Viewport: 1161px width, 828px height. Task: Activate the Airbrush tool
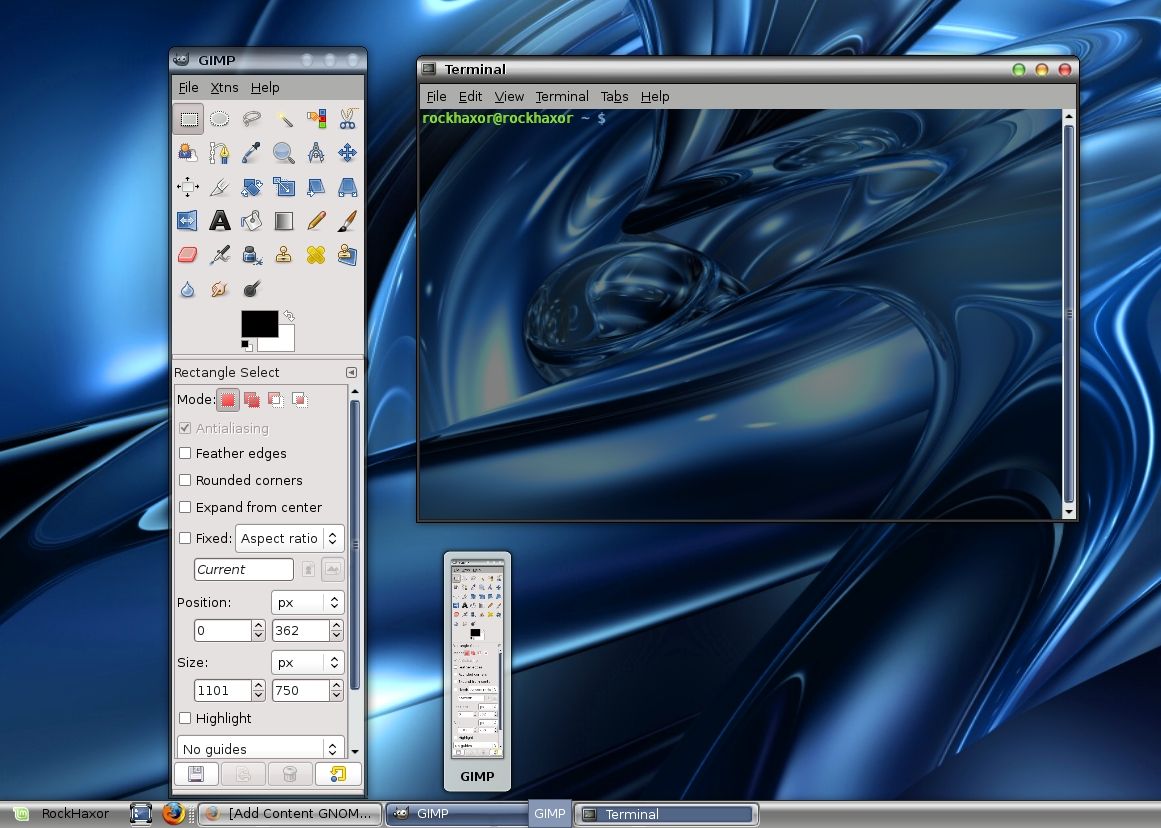219,255
